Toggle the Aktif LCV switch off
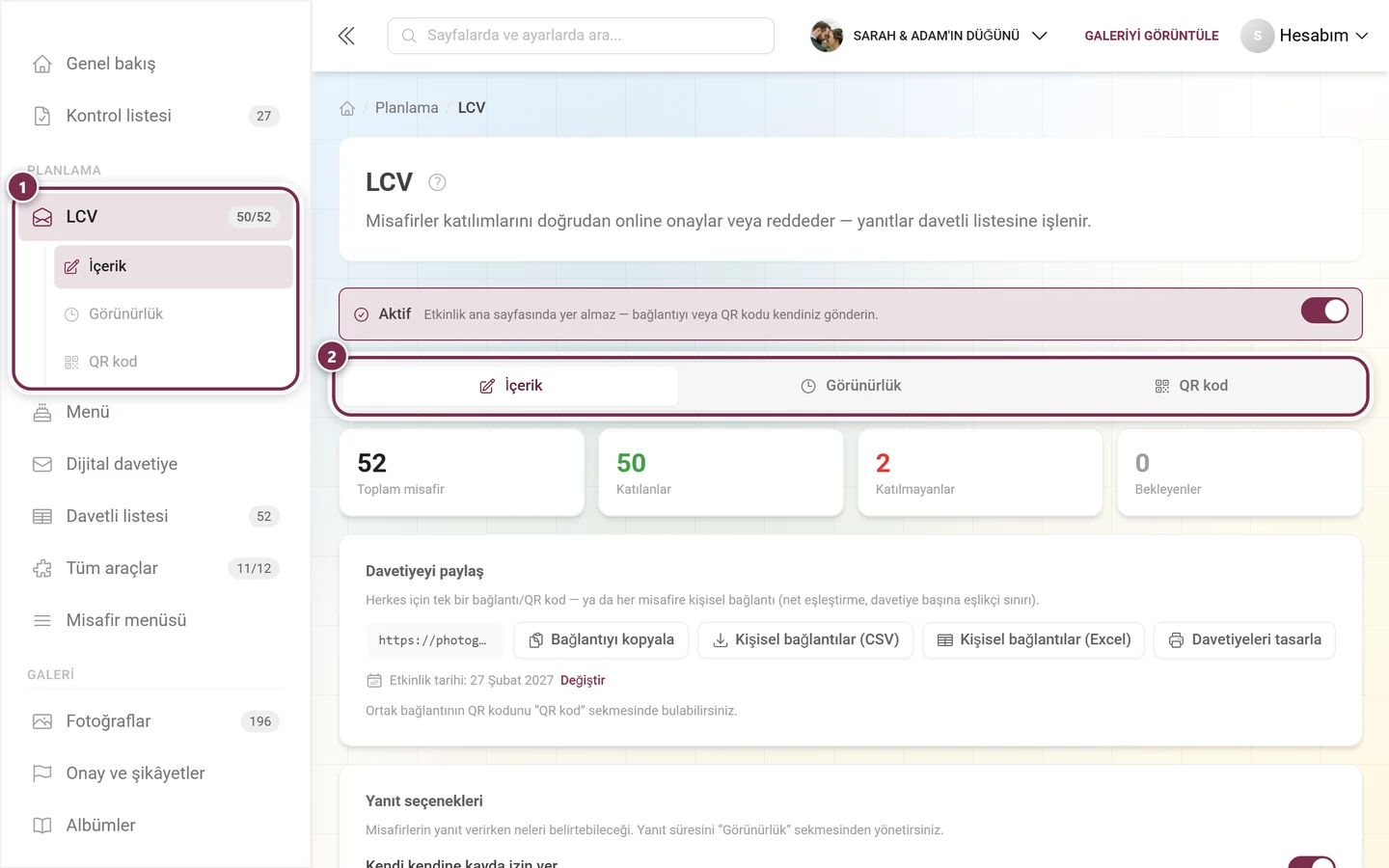Viewport: 1389px width, 868px height. tap(1324, 311)
